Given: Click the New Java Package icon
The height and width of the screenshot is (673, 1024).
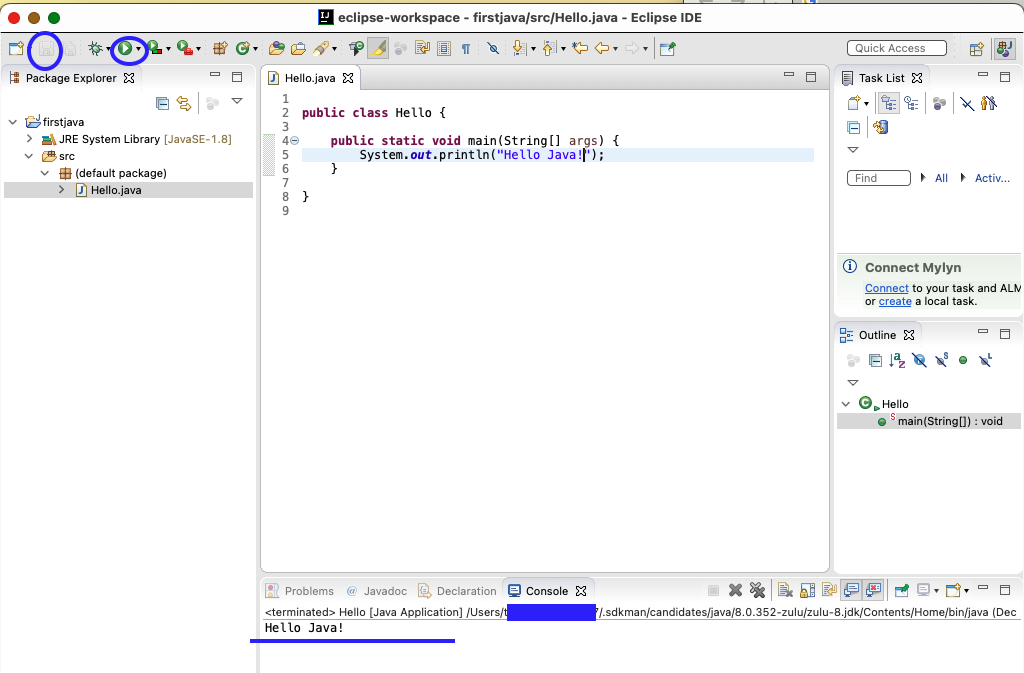Looking at the screenshot, I should (220, 48).
